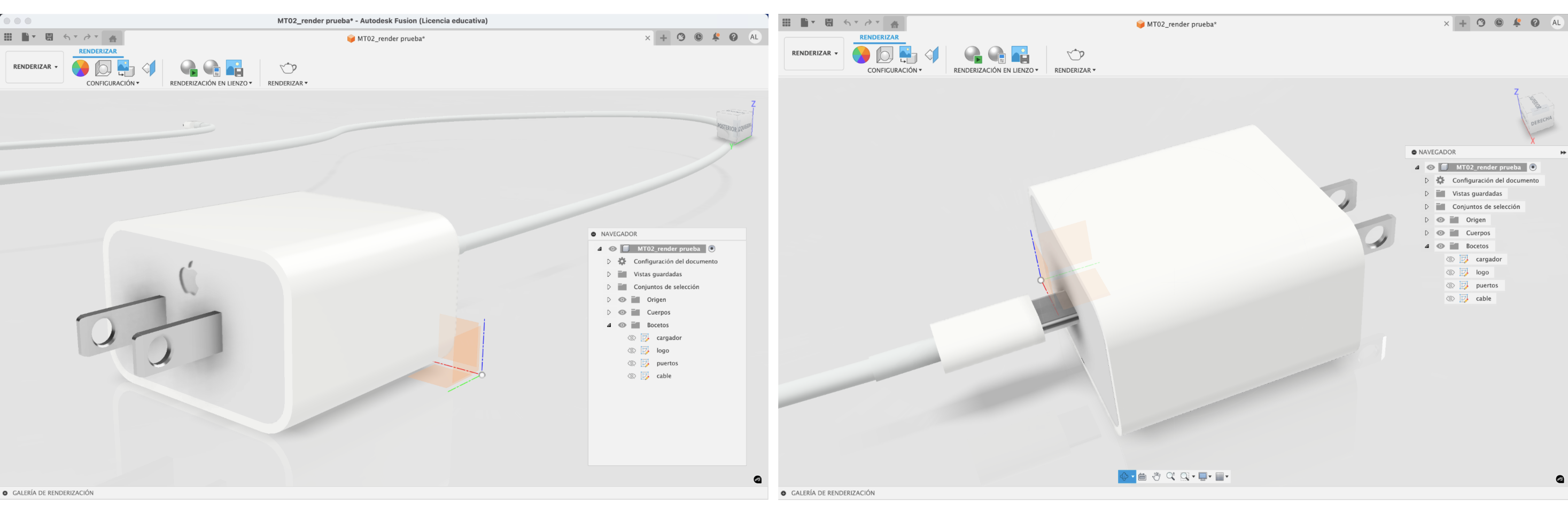Toggle visibility of cable sketch in right navigator
This screenshot has height=514, width=1568.
click(x=1450, y=299)
